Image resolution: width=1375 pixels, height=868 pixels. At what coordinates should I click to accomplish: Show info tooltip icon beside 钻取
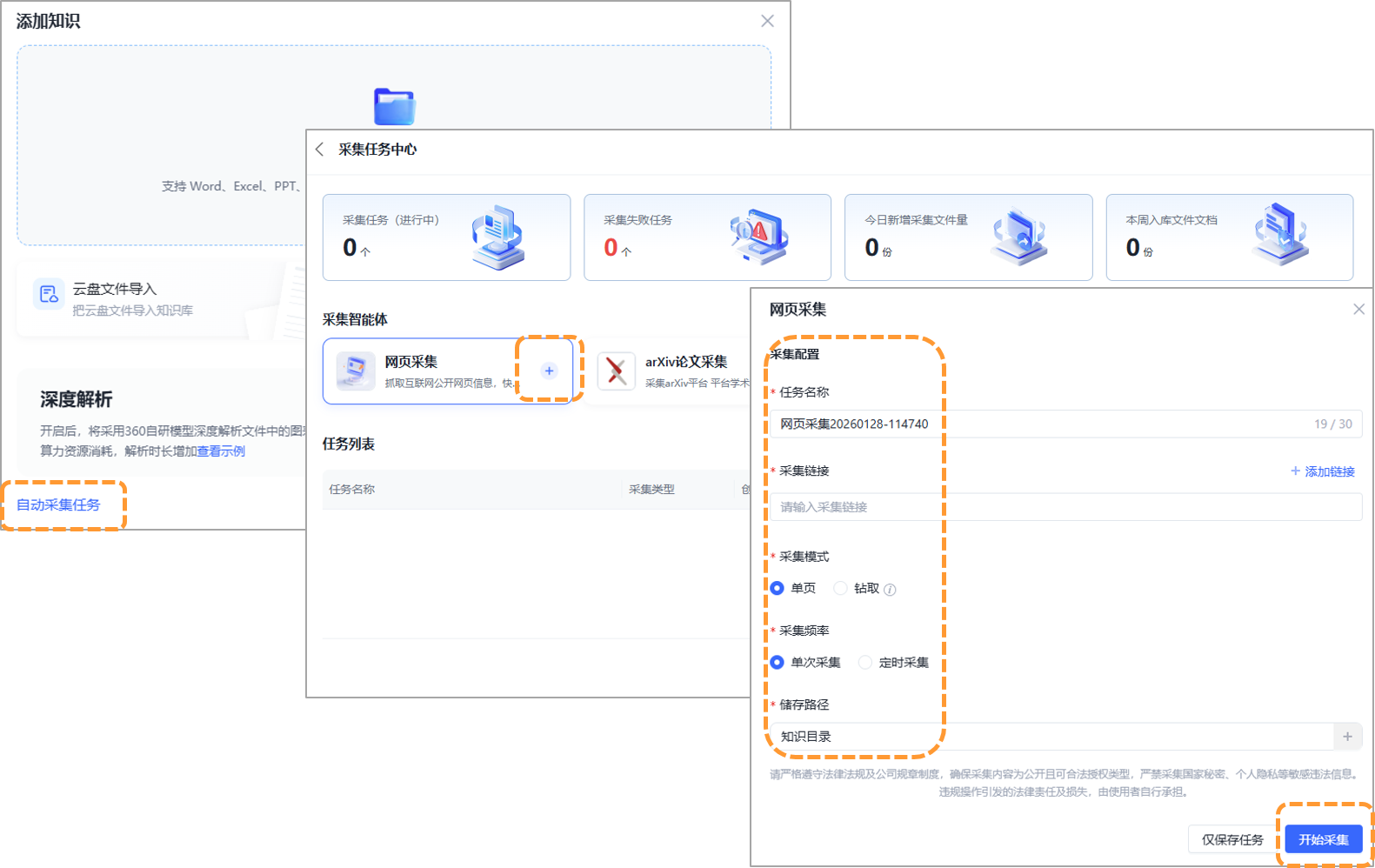[890, 590]
